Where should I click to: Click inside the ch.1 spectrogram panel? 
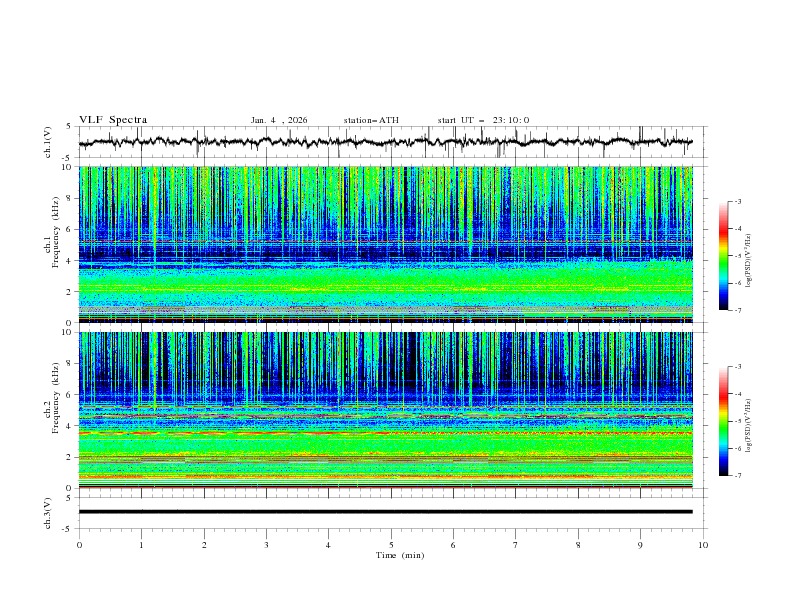click(385, 244)
